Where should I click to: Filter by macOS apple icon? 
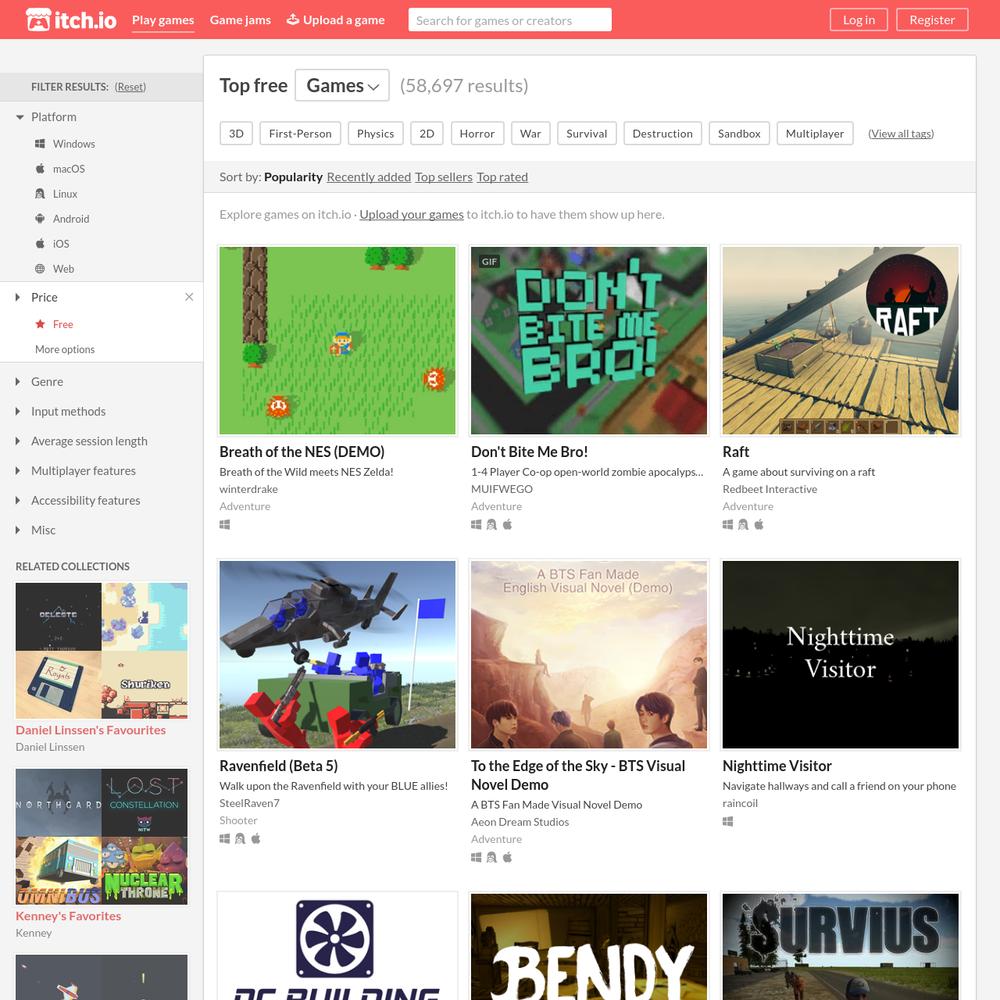[x=40, y=168]
